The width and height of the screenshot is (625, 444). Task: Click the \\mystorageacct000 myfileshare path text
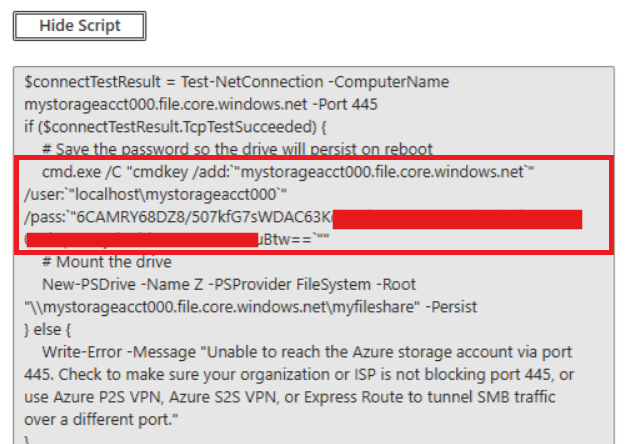click(200, 306)
